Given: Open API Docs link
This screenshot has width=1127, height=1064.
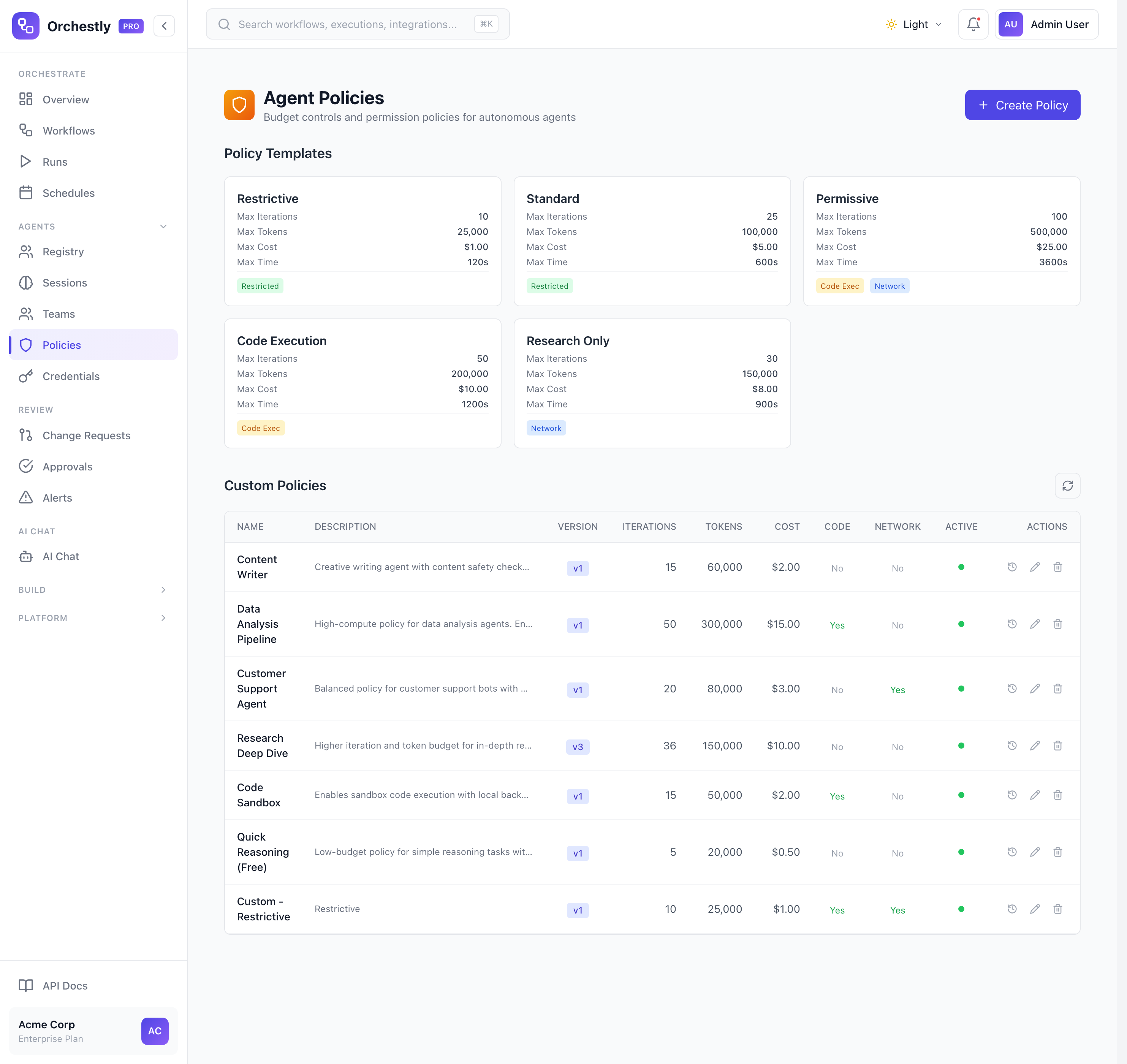Looking at the screenshot, I should coord(93,986).
